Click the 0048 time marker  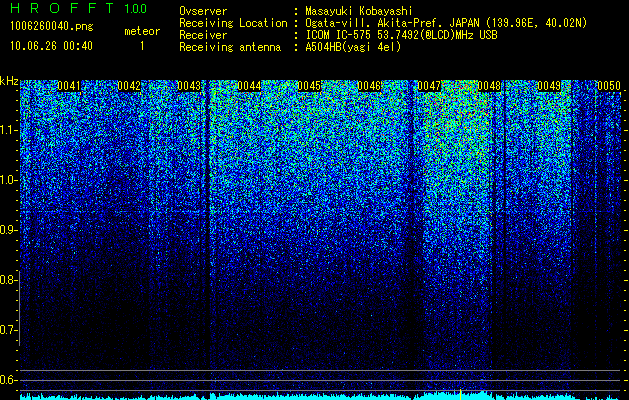click(489, 86)
